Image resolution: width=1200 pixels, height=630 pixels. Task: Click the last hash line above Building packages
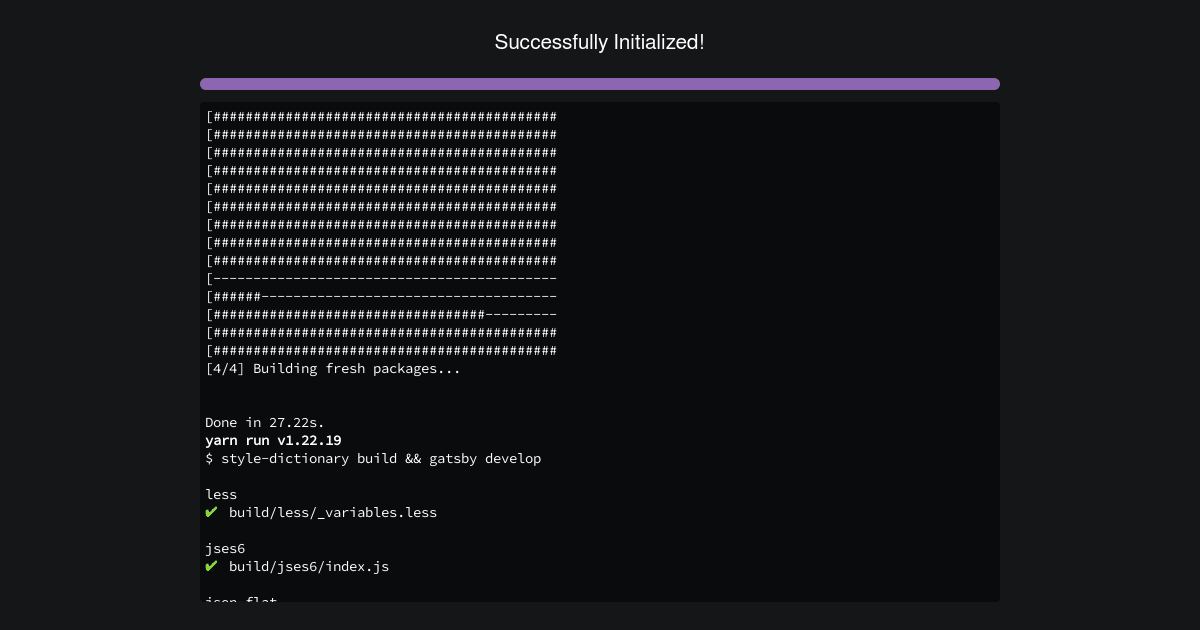click(x=381, y=351)
